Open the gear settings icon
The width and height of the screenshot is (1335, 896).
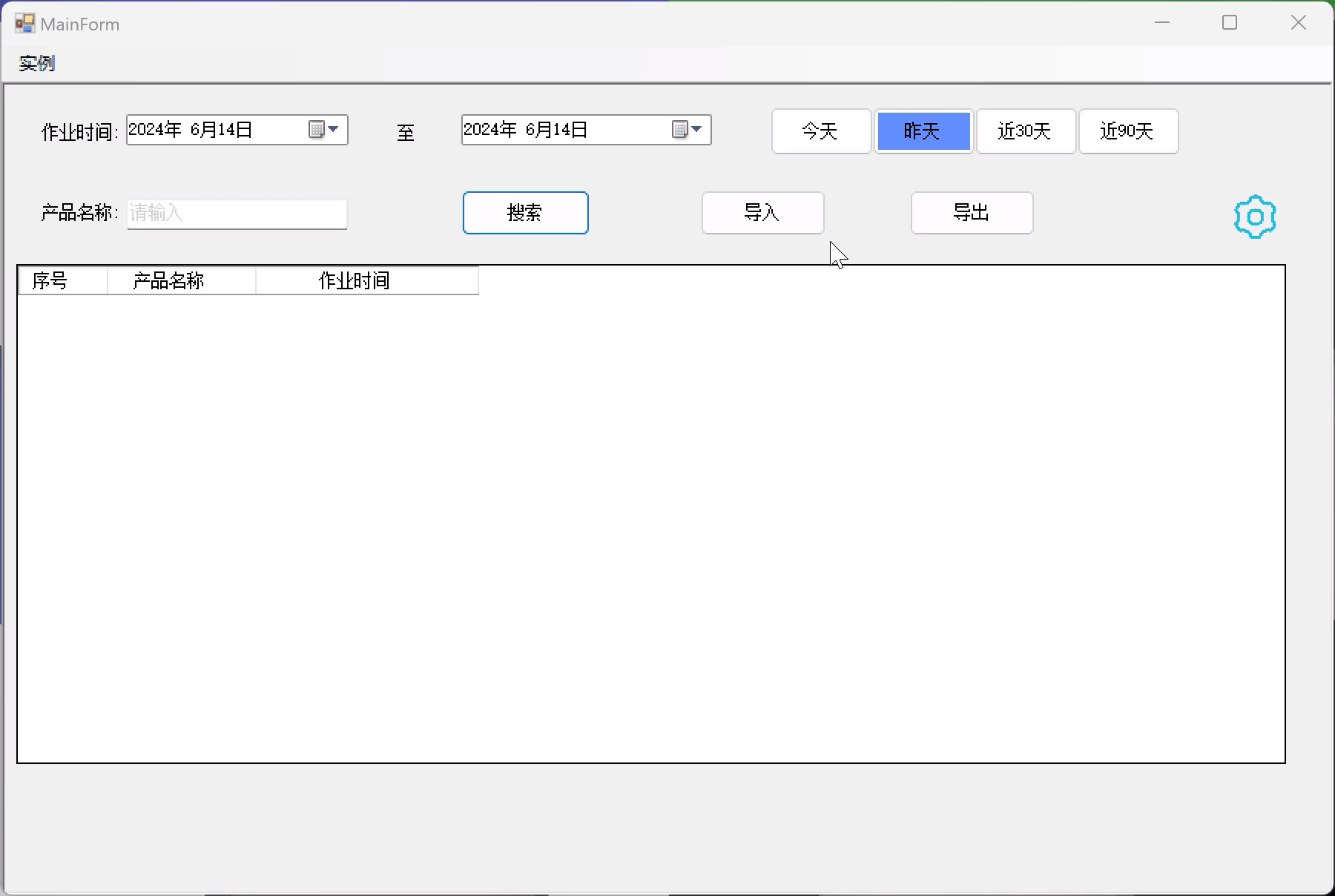(1255, 217)
